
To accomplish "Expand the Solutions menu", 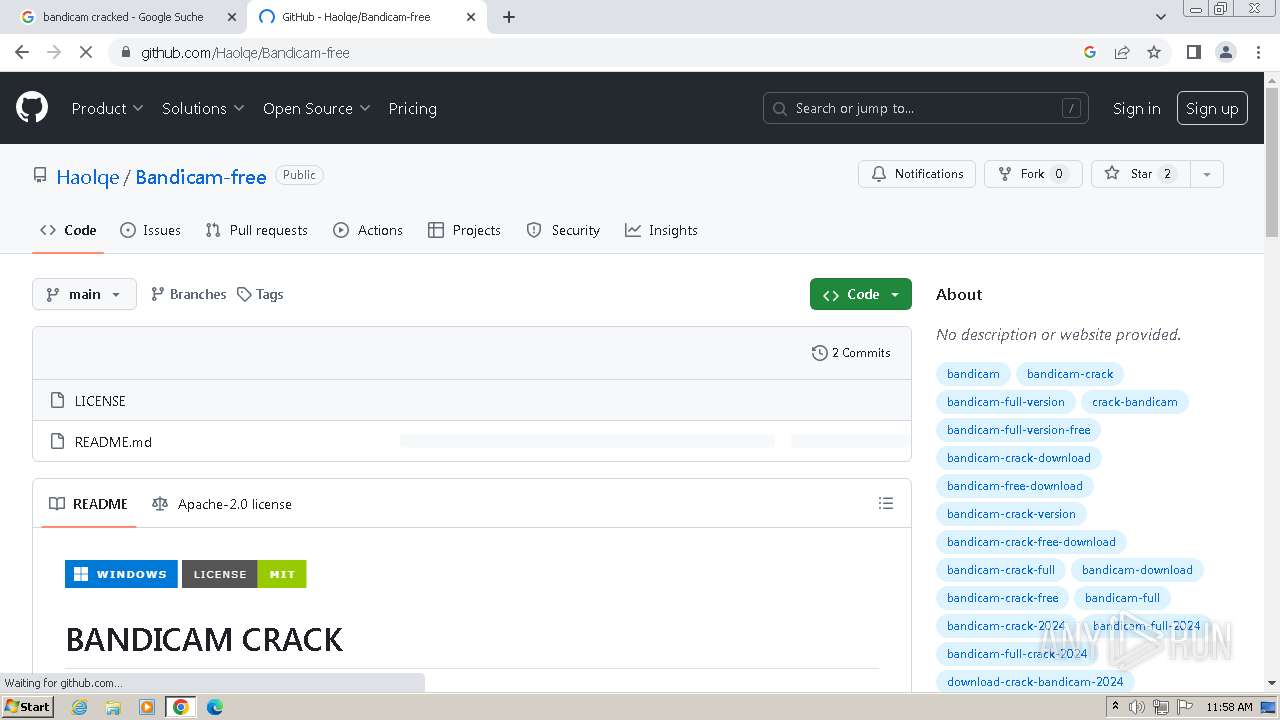I will point(203,108).
